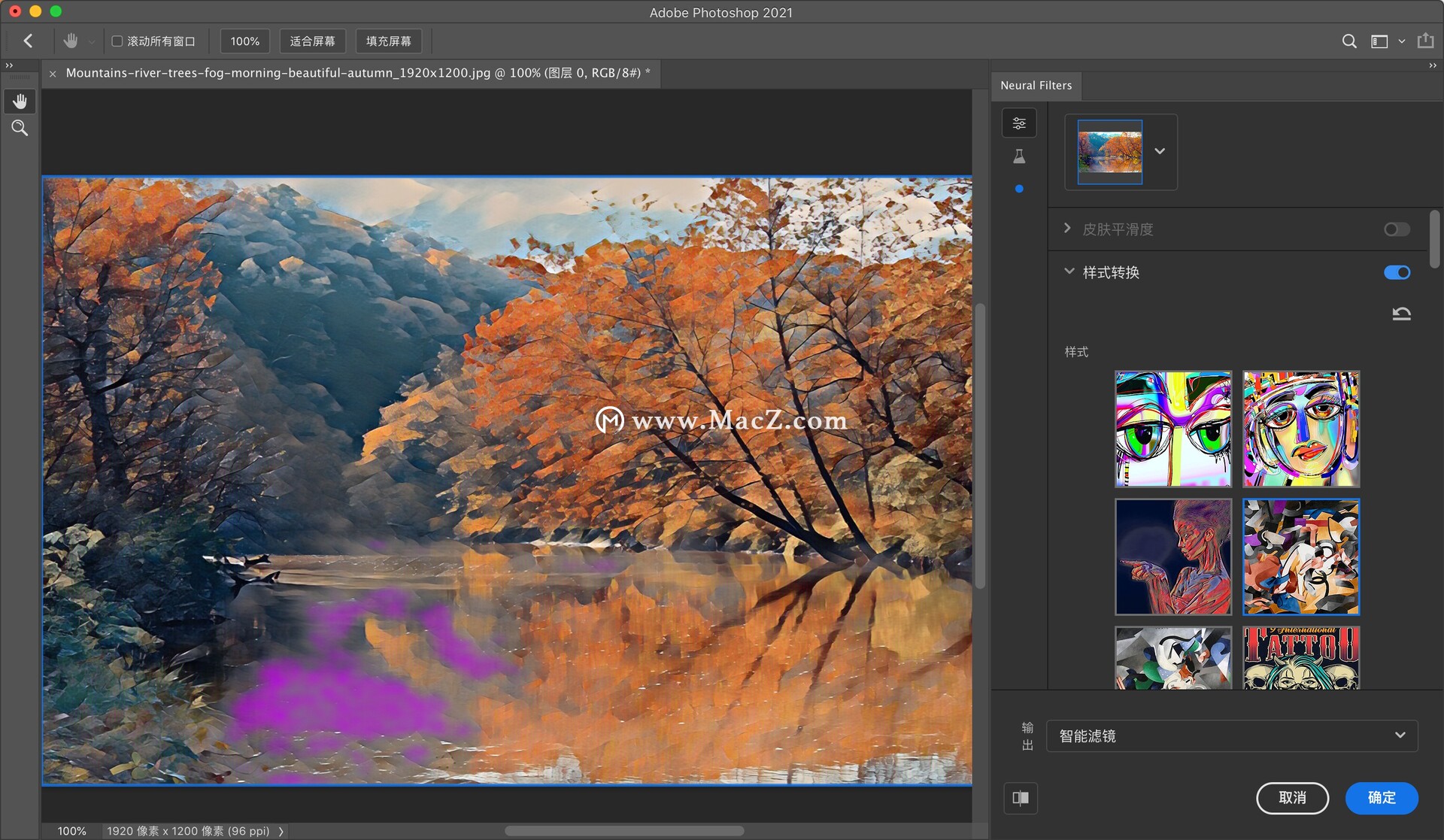Click the 确定 button
Screen dimensions: 1444x840
[x=1382, y=797]
